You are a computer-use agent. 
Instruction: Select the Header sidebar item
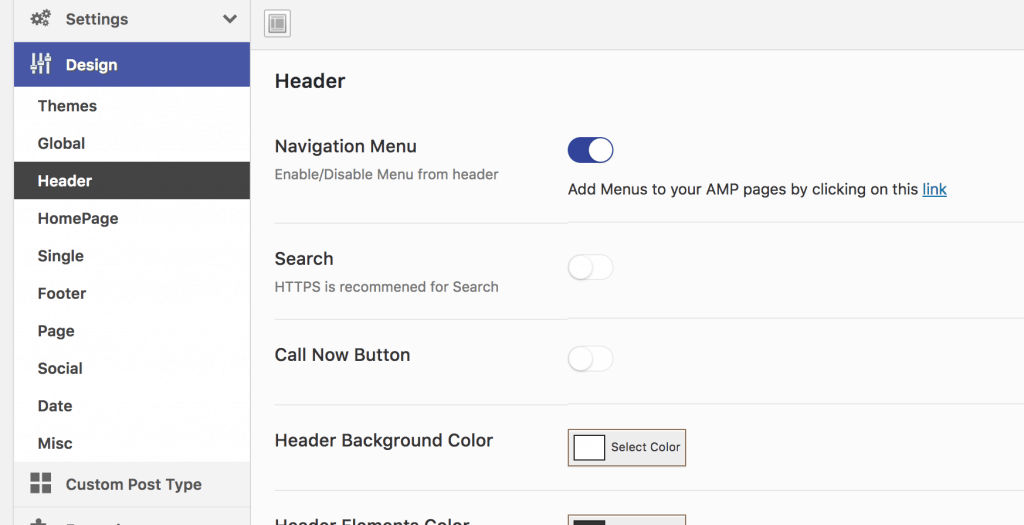click(x=132, y=181)
